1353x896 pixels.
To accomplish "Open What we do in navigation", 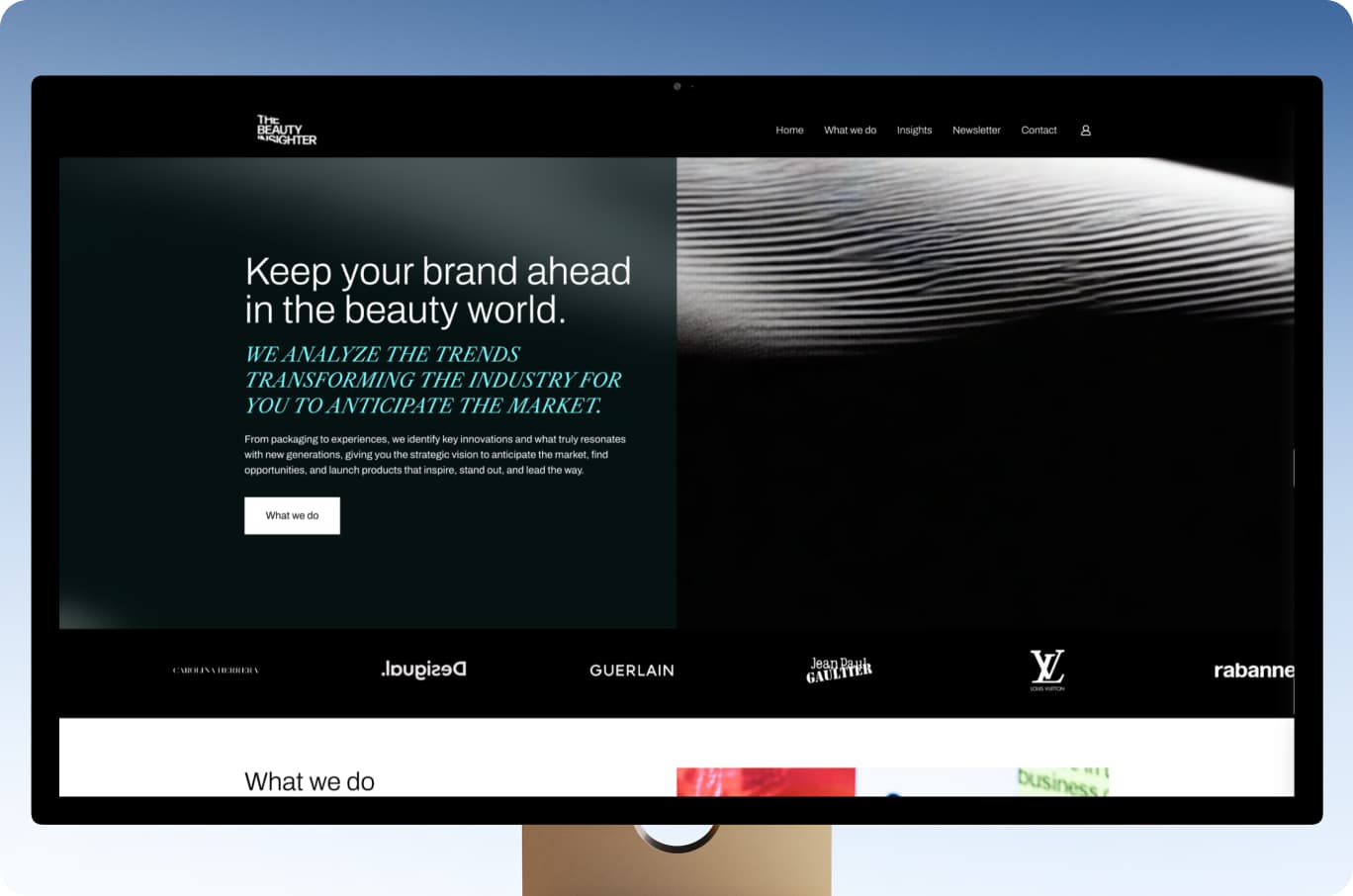I will point(850,131).
